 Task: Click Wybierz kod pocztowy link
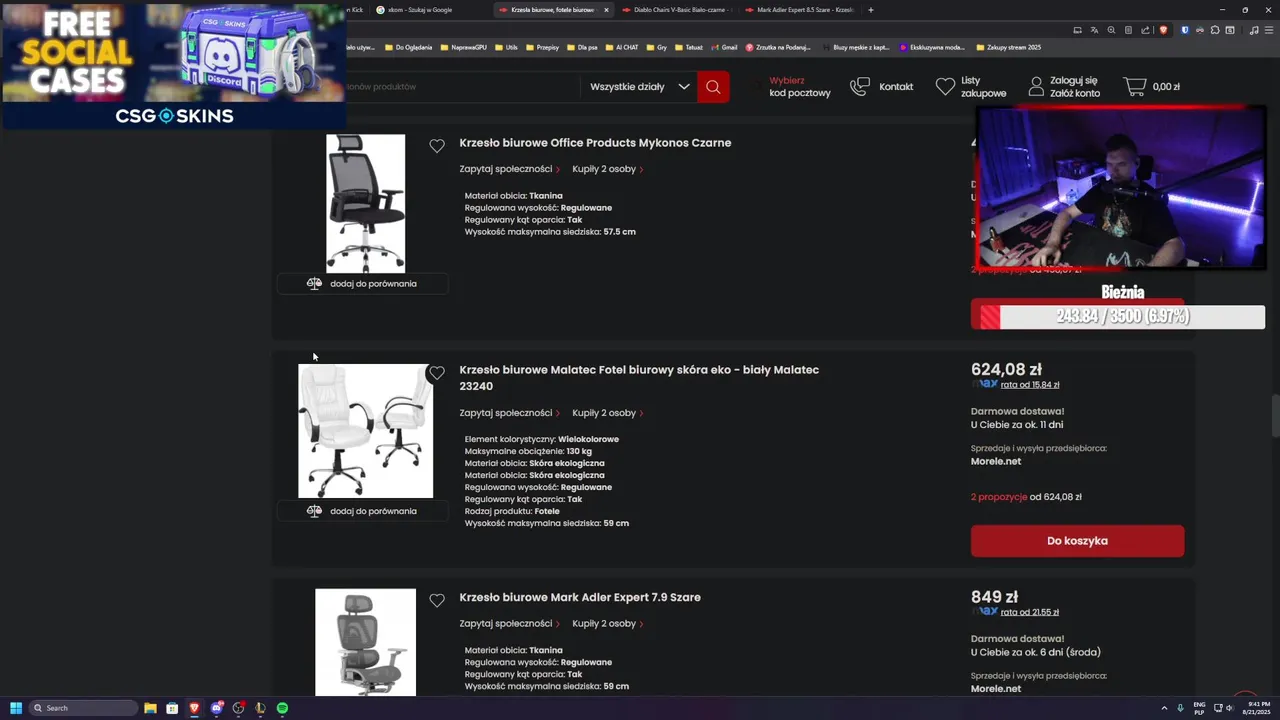click(x=799, y=87)
